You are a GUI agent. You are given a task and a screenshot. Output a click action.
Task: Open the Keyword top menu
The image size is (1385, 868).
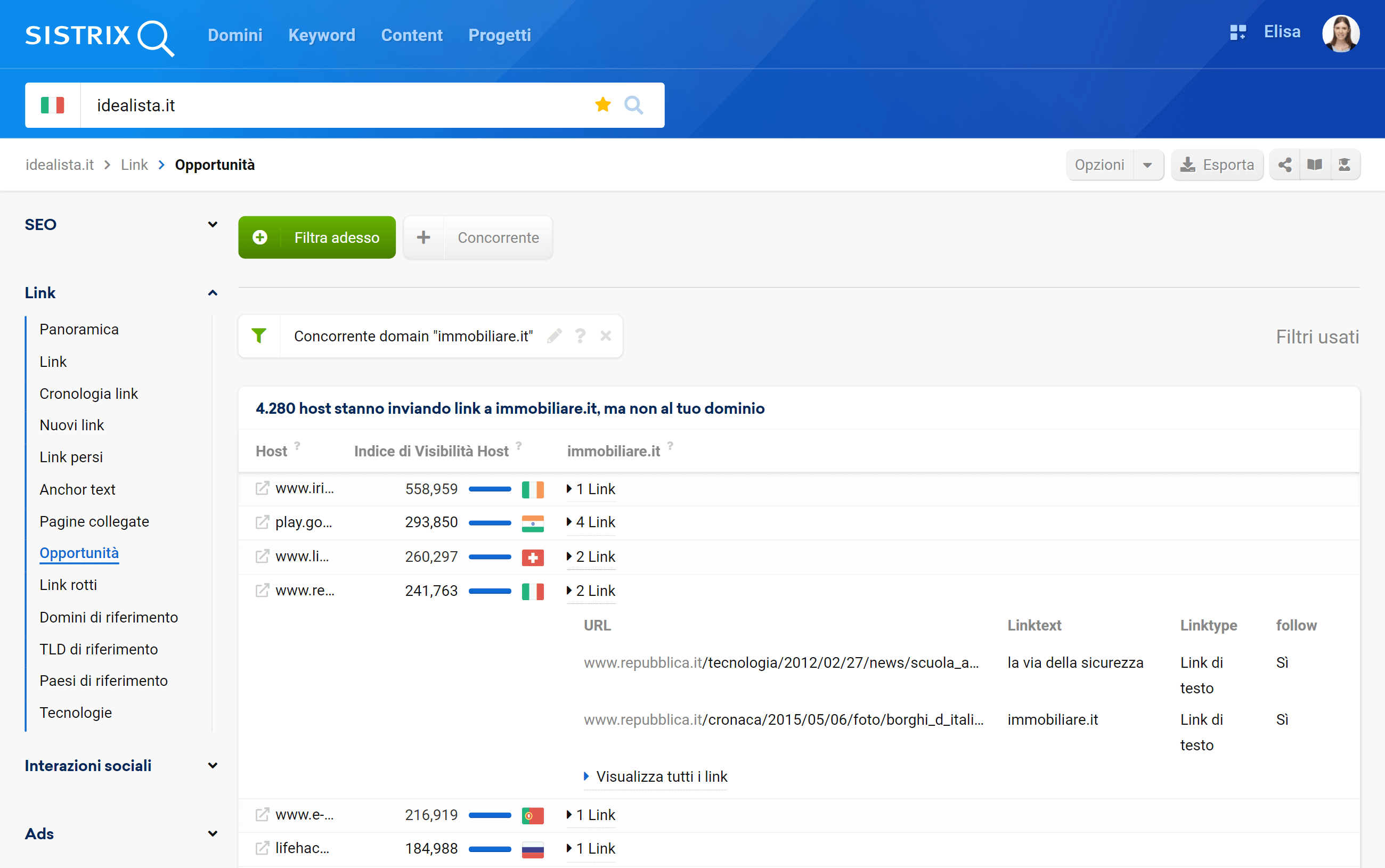click(322, 36)
